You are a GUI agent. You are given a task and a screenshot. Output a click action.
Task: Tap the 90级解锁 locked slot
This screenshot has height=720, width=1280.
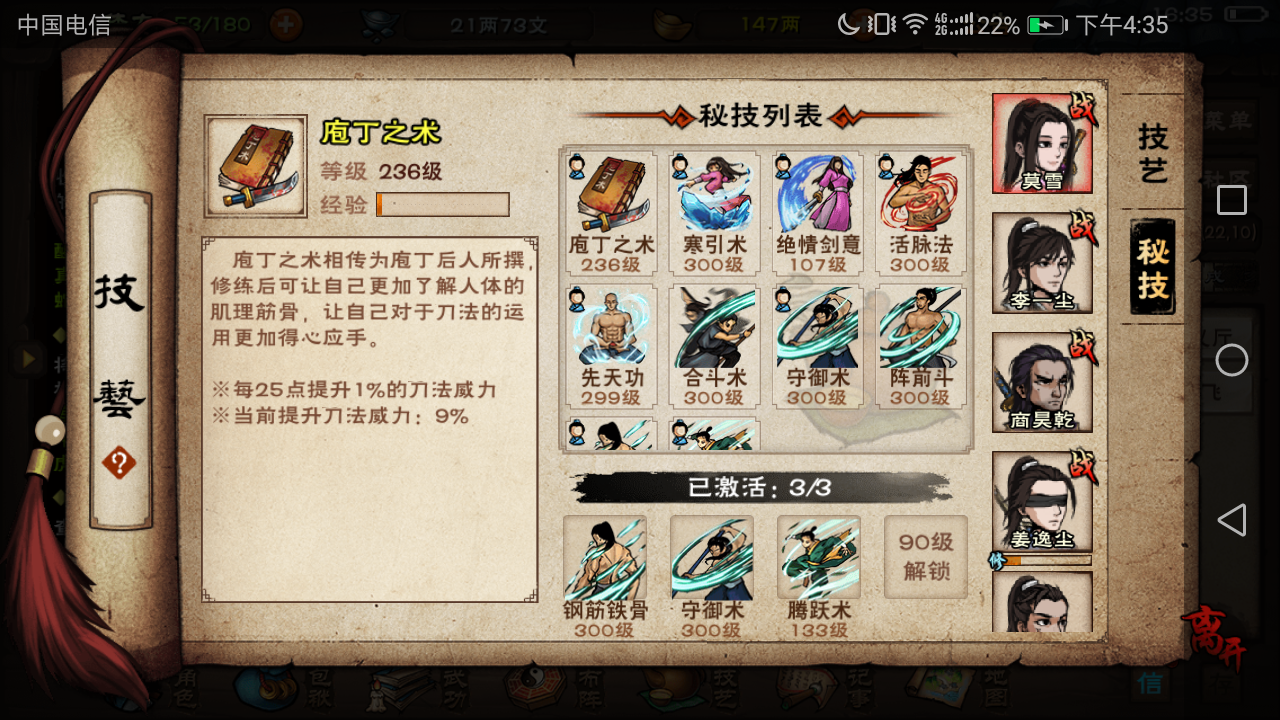925,557
